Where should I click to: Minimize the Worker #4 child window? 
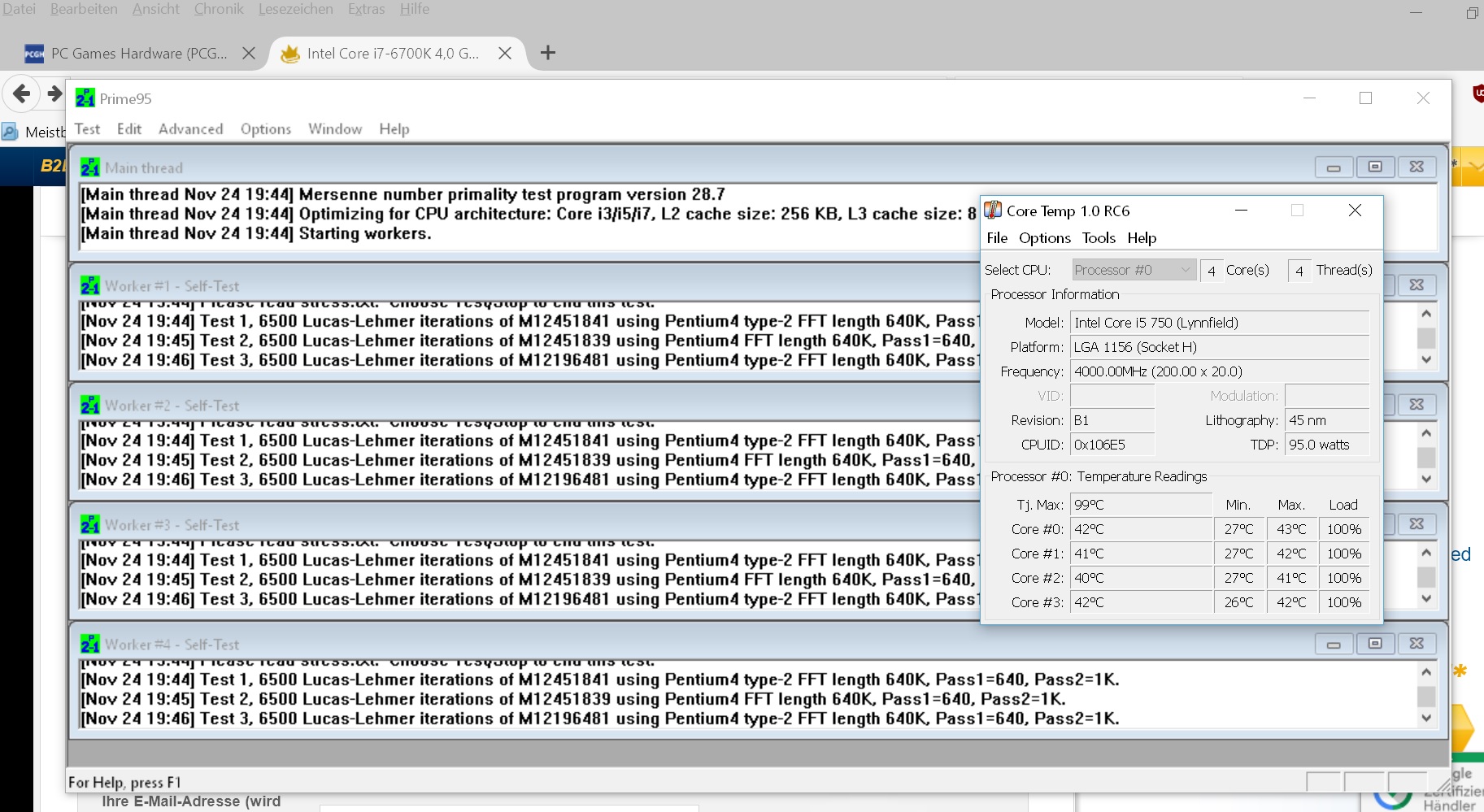[1334, 644]
